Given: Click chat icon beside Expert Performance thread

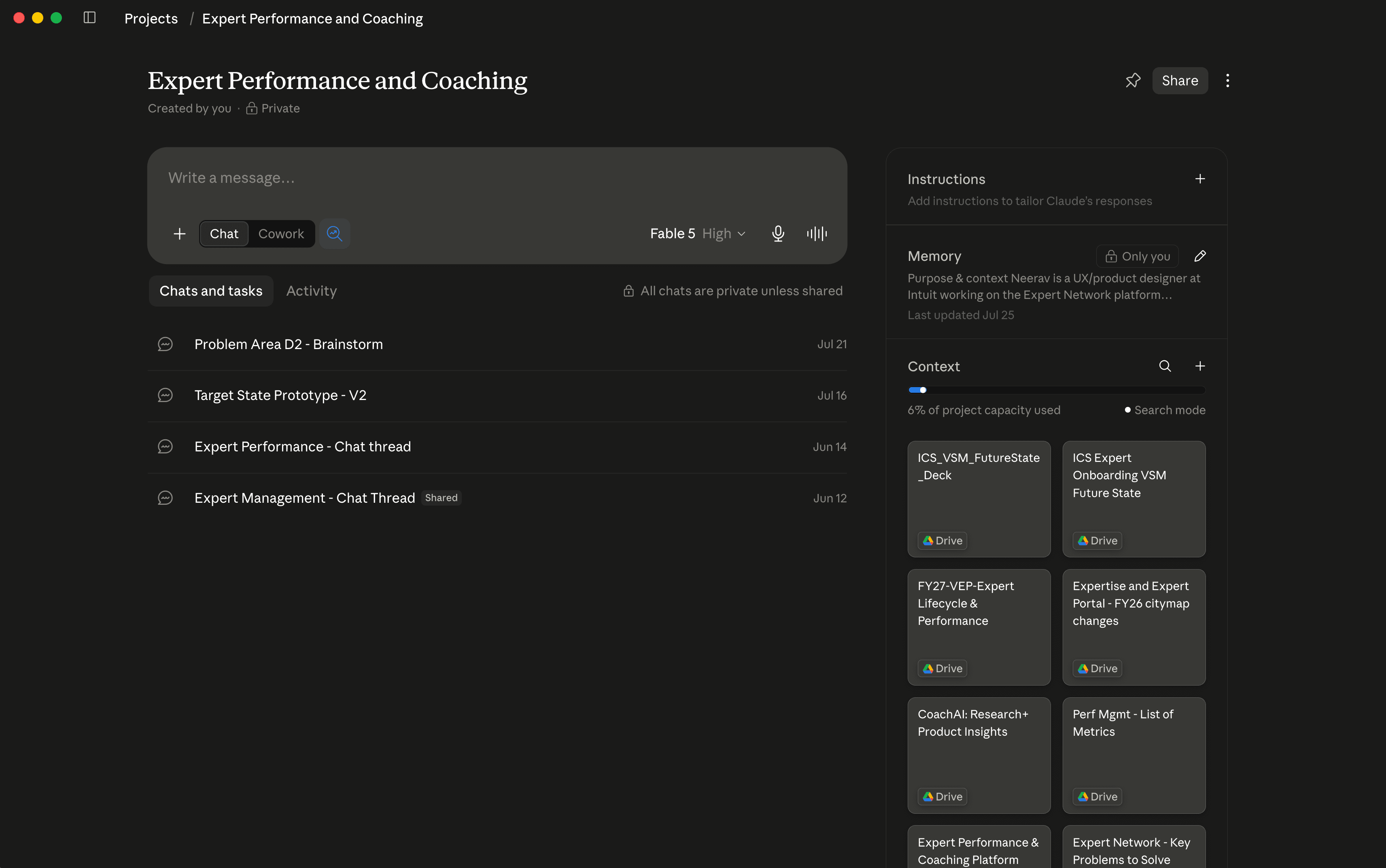Looking at the screenshot, I should coord(166,447).
